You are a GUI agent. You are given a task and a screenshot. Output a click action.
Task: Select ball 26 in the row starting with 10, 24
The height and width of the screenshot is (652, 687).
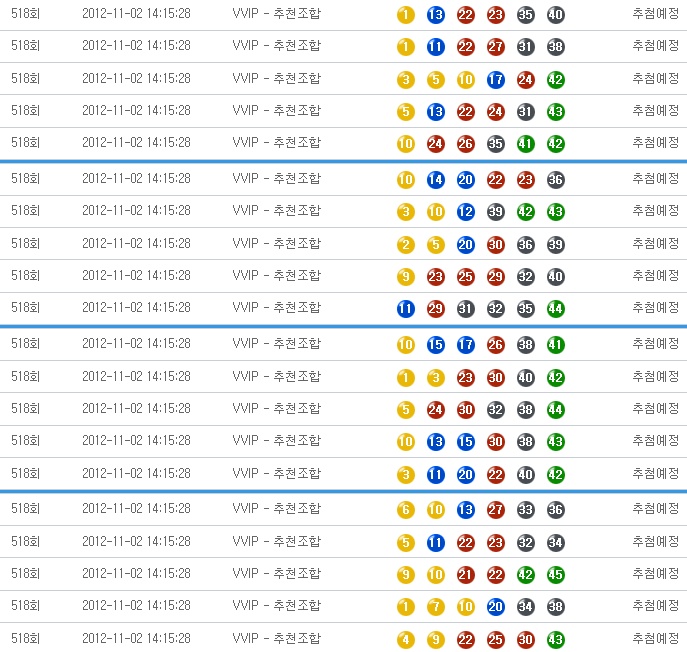pos(466,144)
